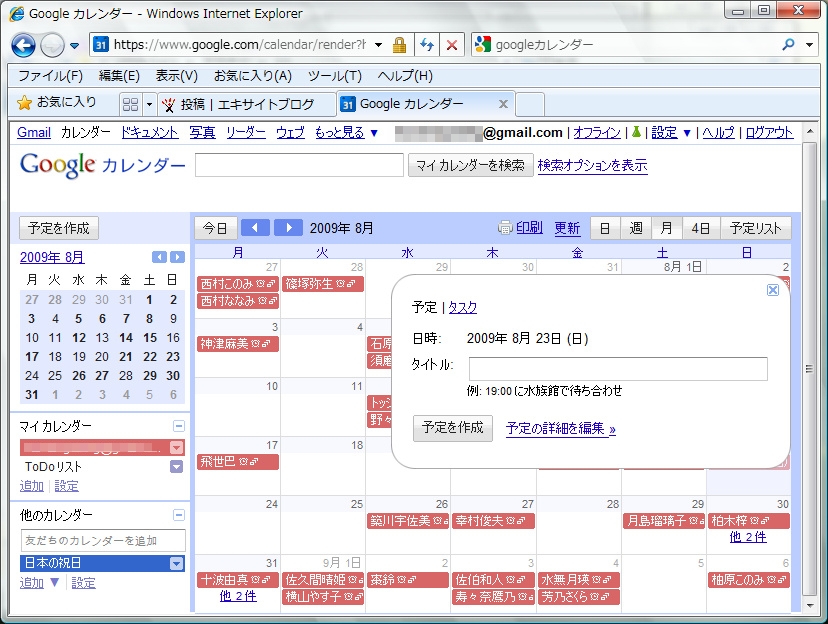Image resolution: width=828 pixels, height=624 pixels.
Task: Click the タイトル input field
Action: tap(618, 368)
